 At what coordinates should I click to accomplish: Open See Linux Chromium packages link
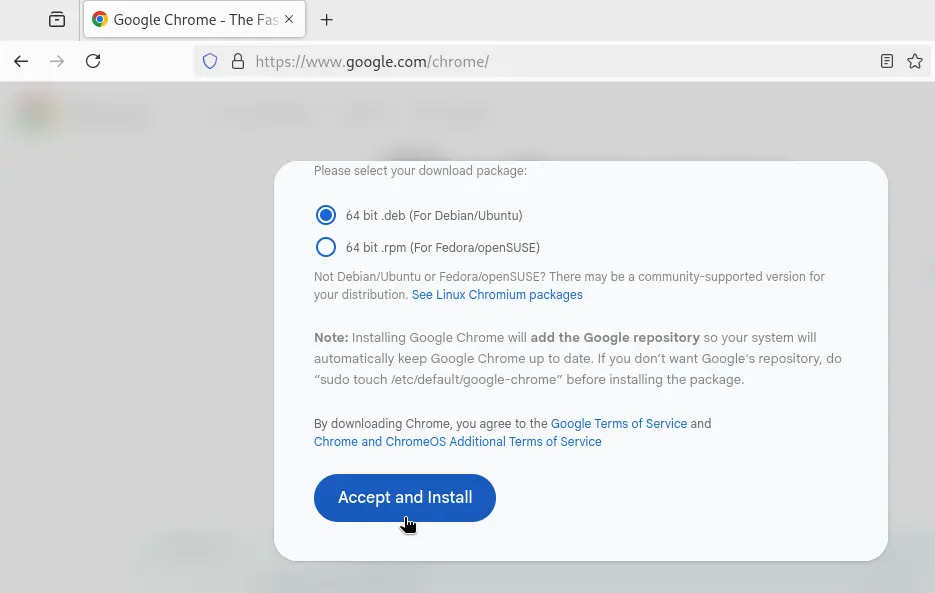(x=497, y=295)
